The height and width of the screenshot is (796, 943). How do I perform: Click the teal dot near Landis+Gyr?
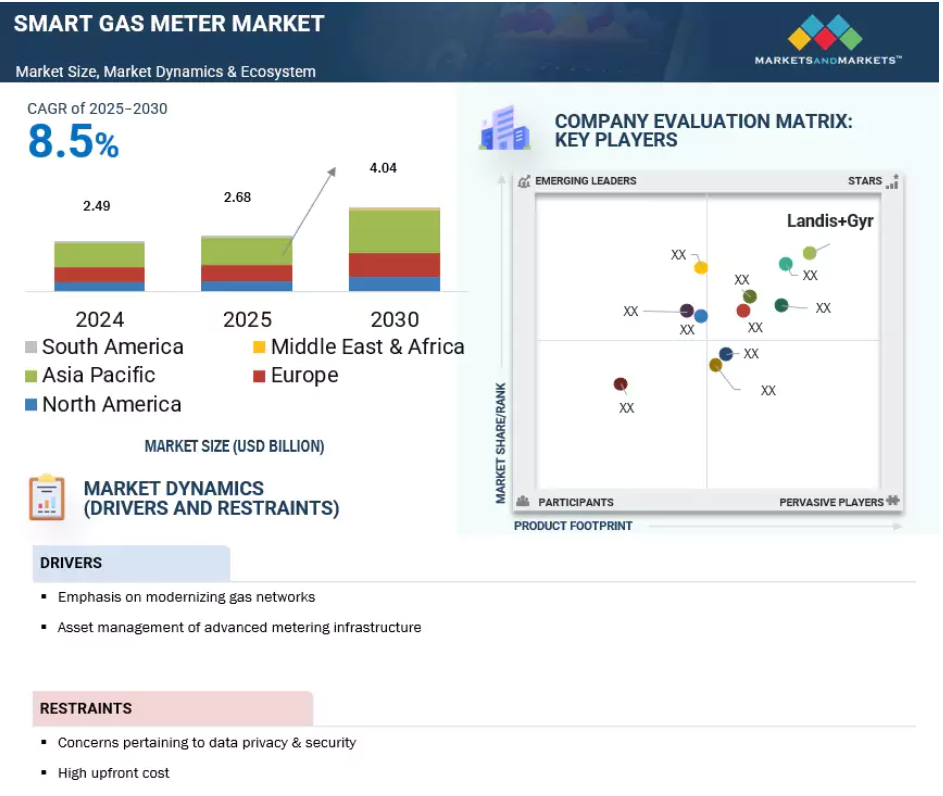pos(785,264)
